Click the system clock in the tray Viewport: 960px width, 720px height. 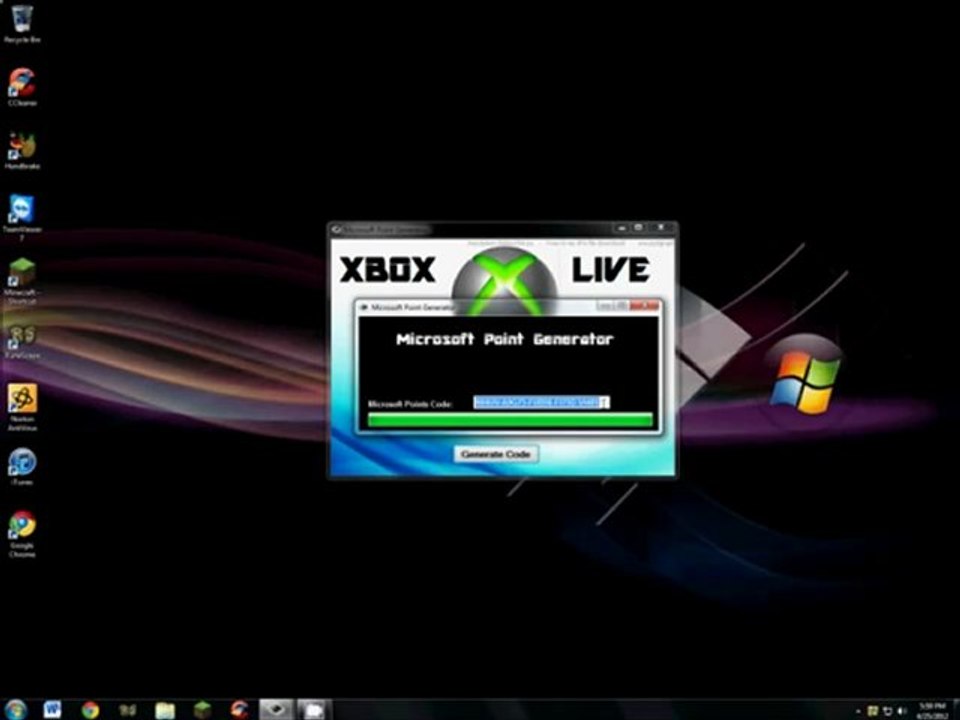(x=932, y=711)
